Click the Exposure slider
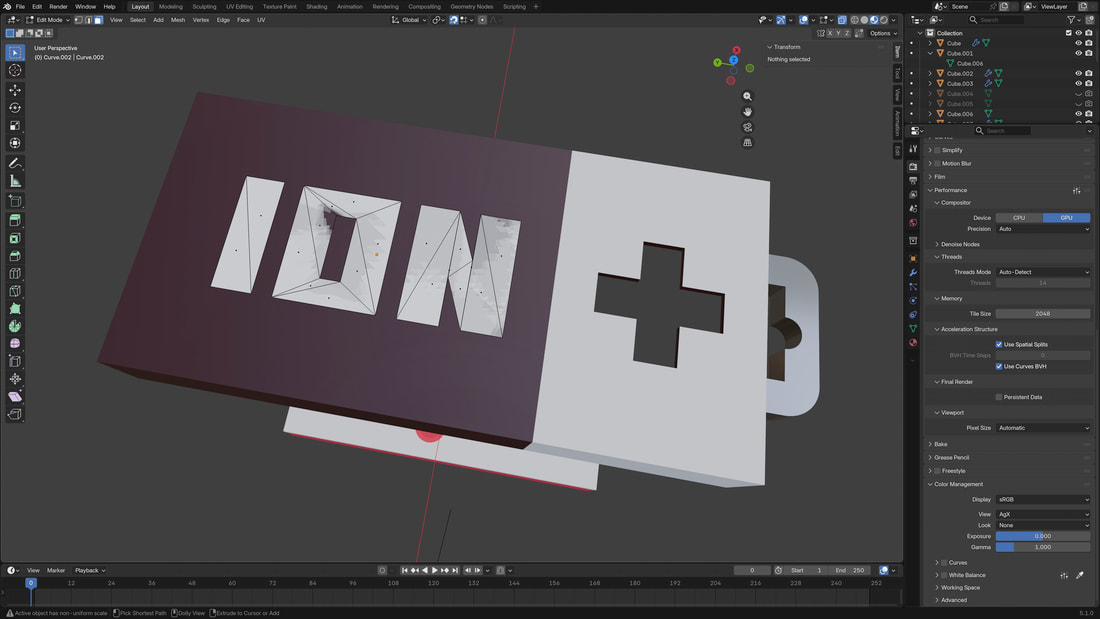Viewport: 1100px width, 619px height. tap(1043, 536)
